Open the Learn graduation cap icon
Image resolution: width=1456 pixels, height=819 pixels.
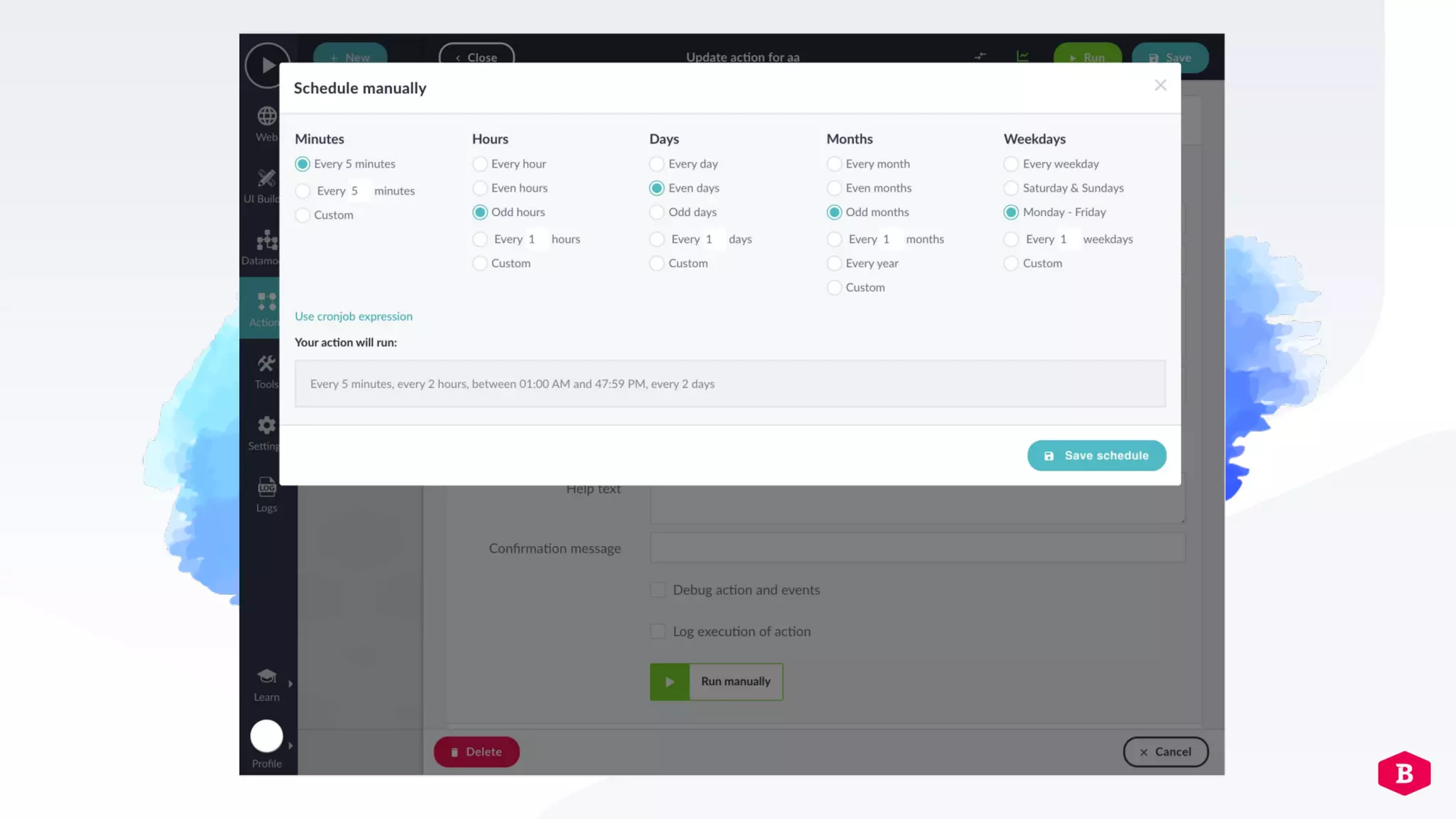[267, 676]
